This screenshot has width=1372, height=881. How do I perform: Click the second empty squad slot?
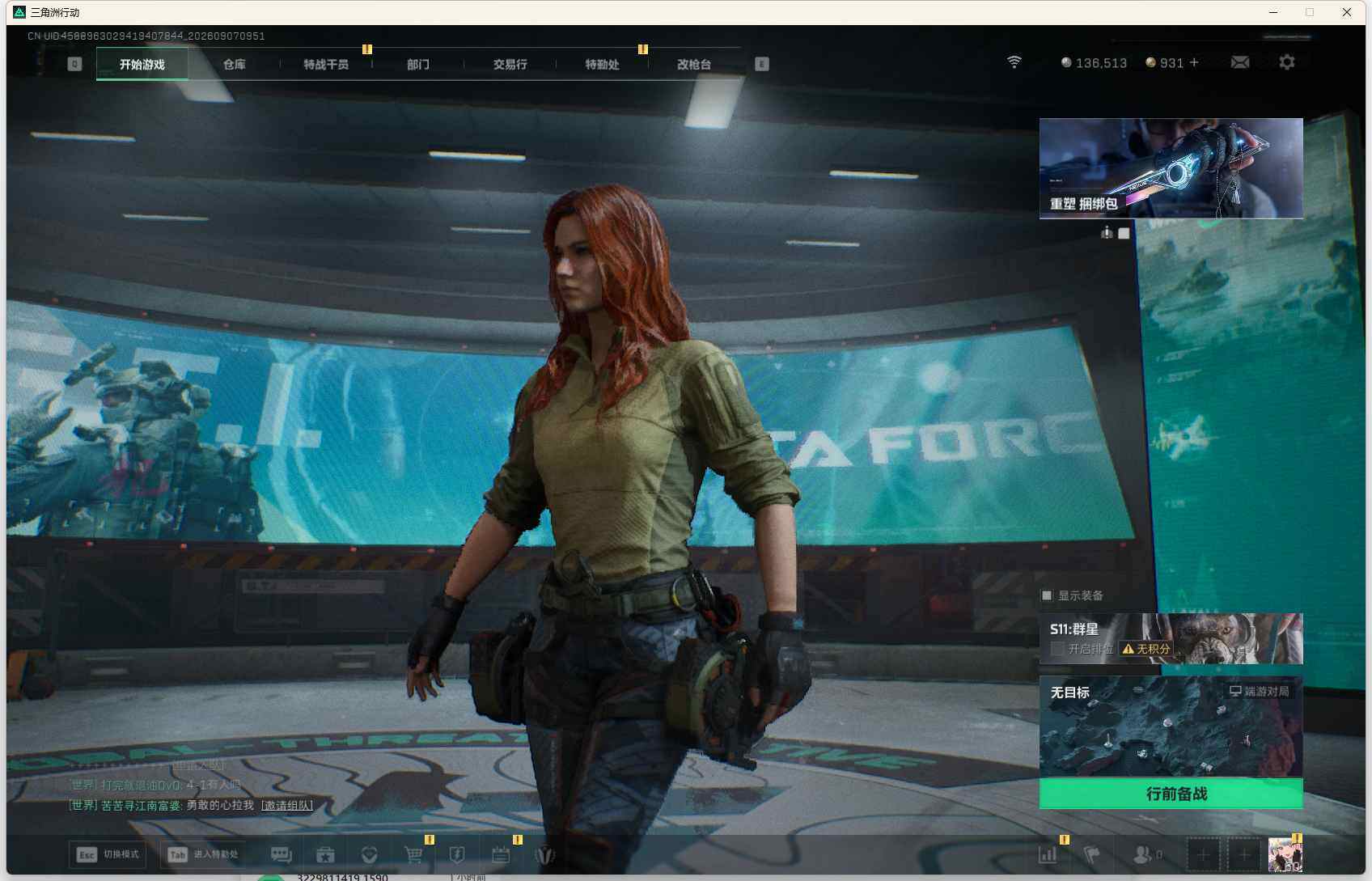1244,854
